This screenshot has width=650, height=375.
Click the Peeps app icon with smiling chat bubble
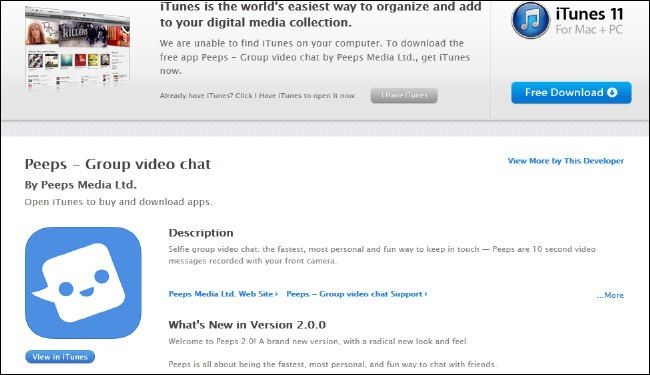coord(83,283)
